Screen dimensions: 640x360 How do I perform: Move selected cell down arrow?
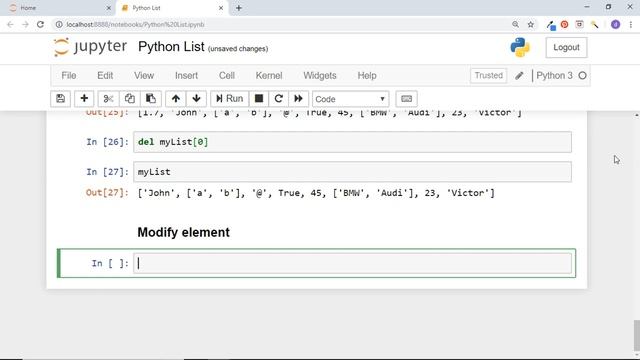(x=196, y=99)
